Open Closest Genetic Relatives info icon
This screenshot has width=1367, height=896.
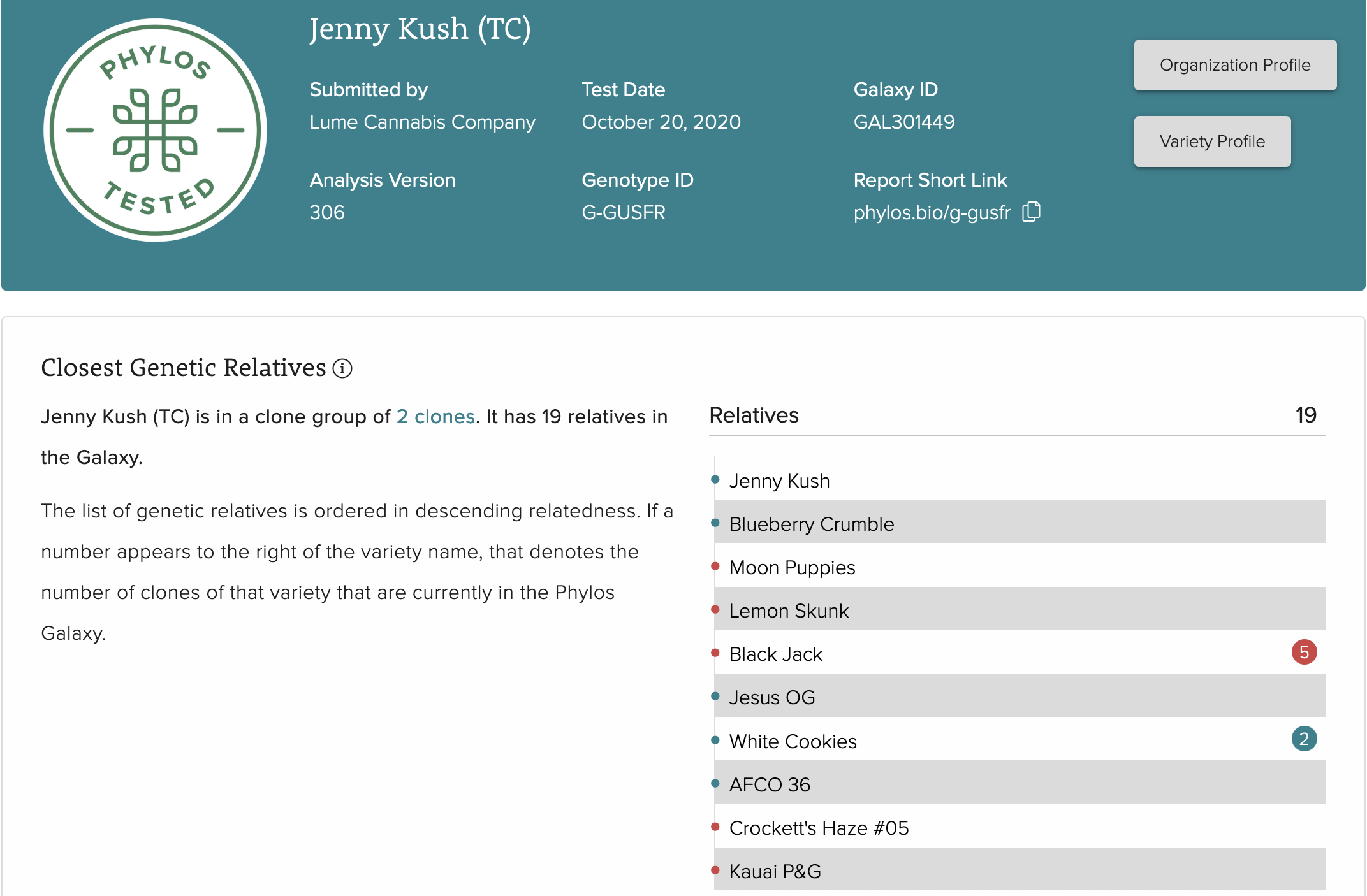coord(342,368)
